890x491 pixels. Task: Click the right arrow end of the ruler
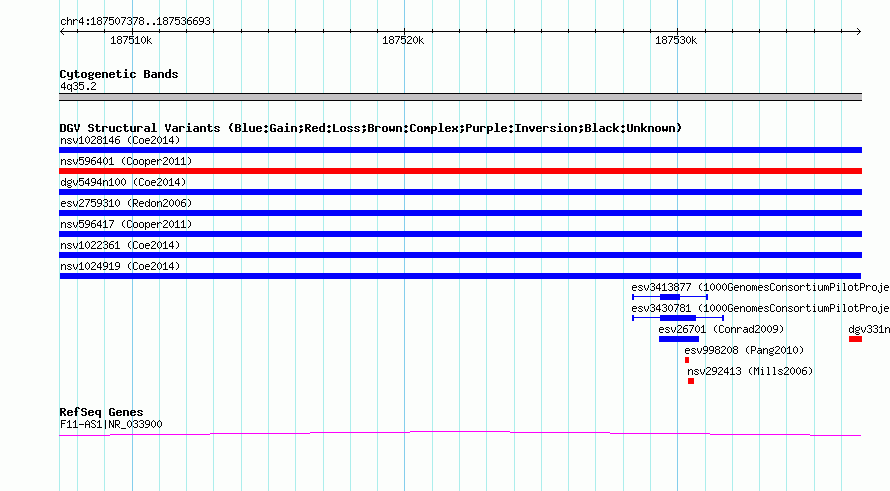coord(858,32)
